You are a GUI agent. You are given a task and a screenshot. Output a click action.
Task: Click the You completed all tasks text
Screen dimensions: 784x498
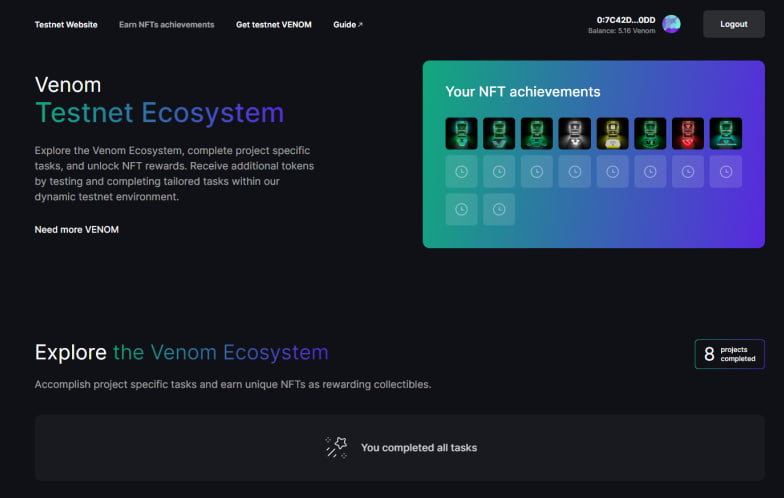[419, 448]
